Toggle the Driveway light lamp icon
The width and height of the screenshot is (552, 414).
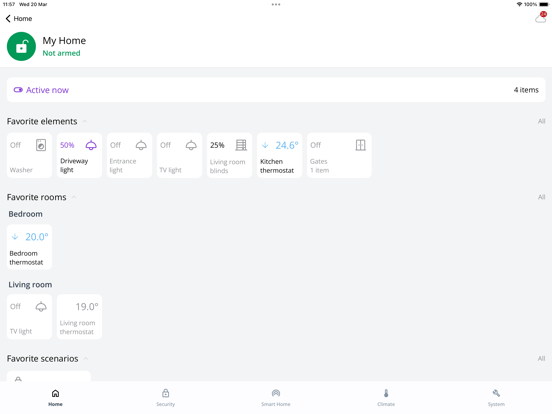click(x=91, y=145)
